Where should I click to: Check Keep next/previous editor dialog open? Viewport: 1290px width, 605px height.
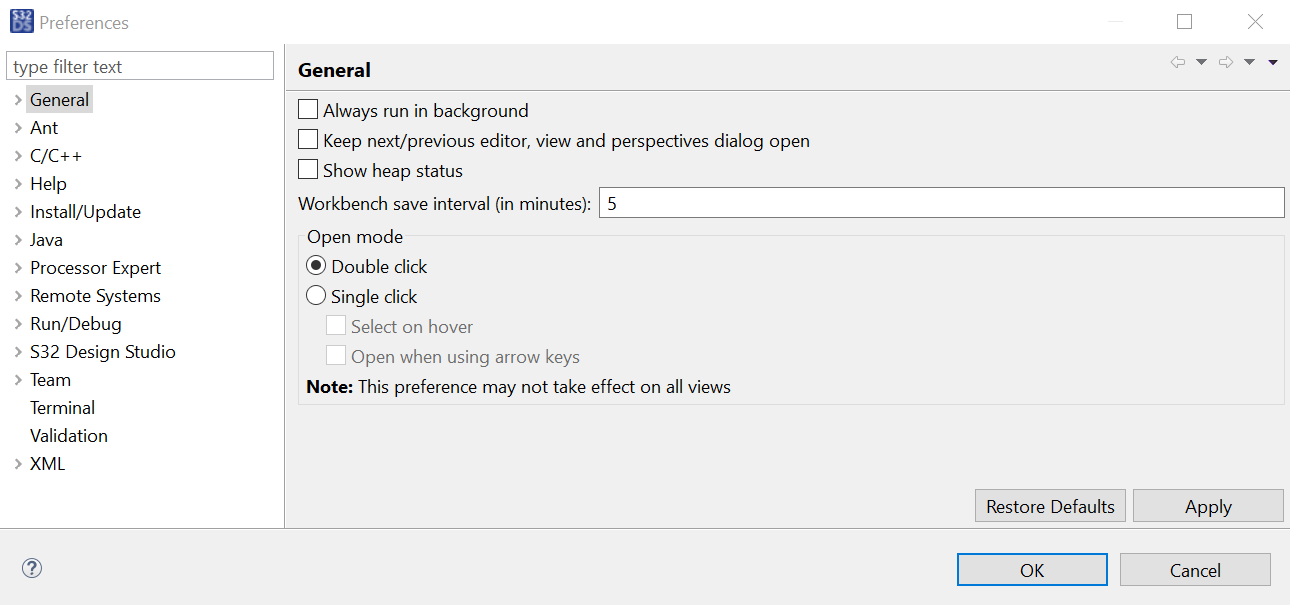(308, 140)
